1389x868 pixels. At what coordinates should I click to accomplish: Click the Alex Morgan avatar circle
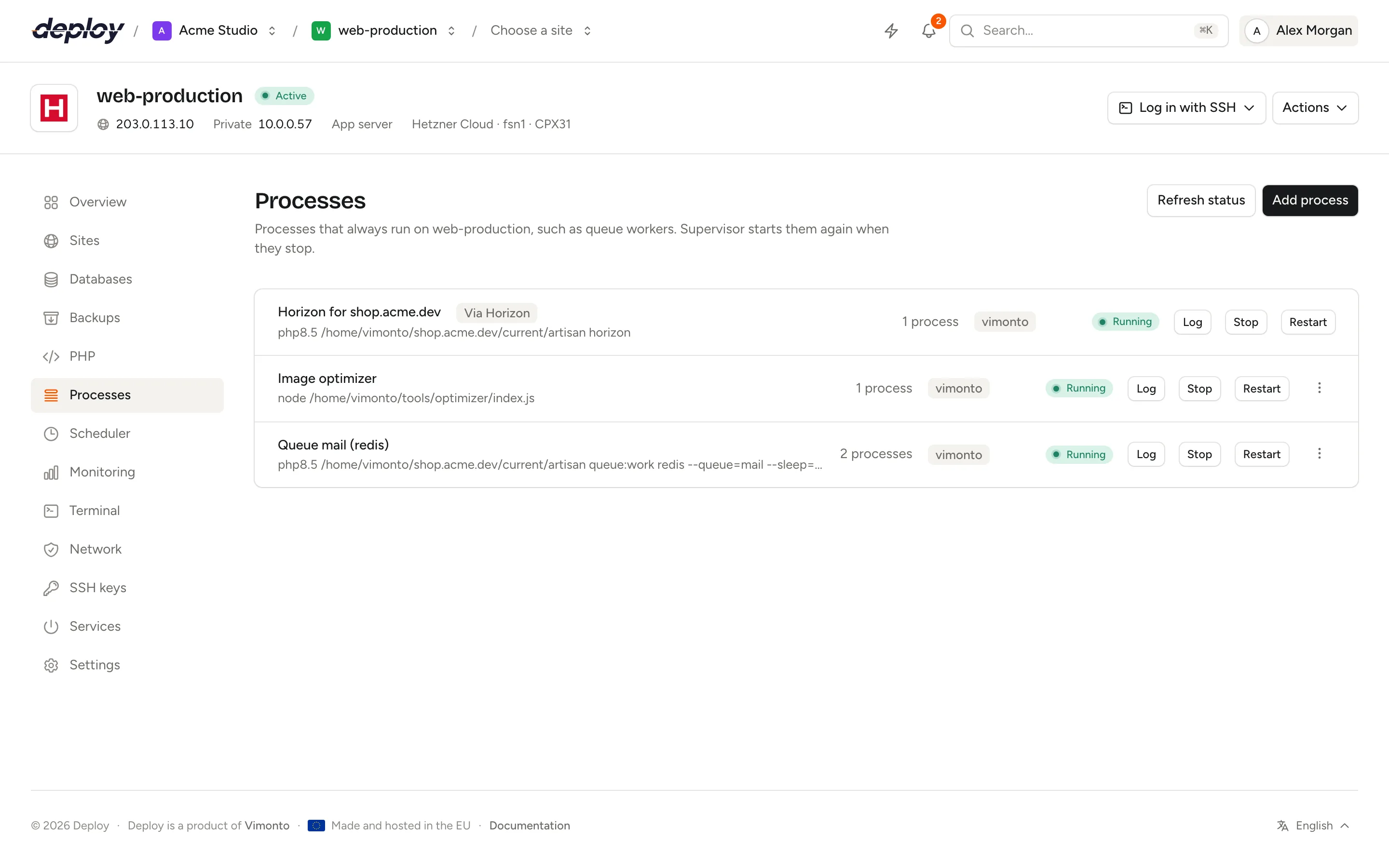pyautogui.click(x=1256, y=30)
